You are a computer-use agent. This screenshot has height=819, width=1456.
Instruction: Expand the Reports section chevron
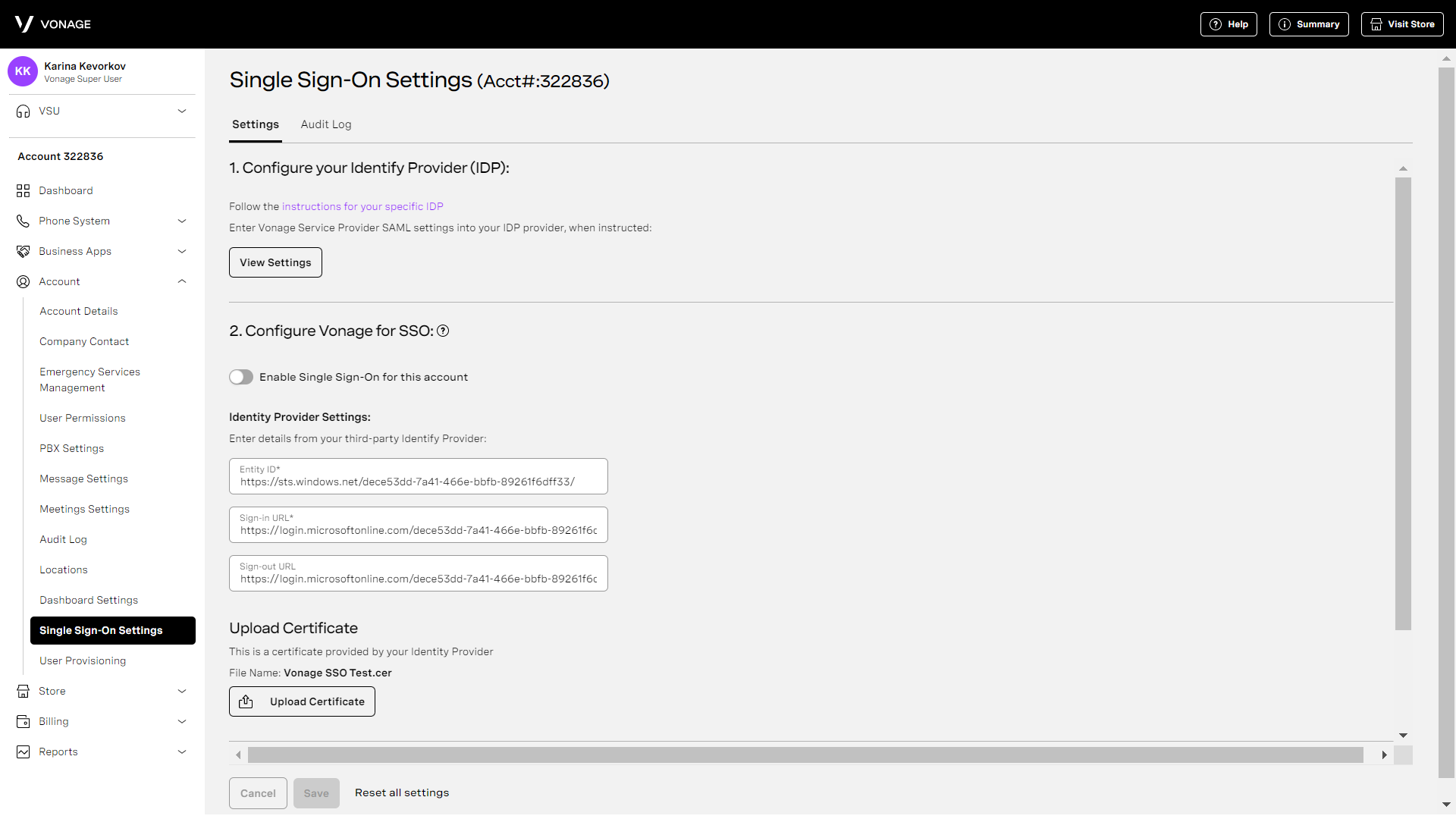click(182, 752)
